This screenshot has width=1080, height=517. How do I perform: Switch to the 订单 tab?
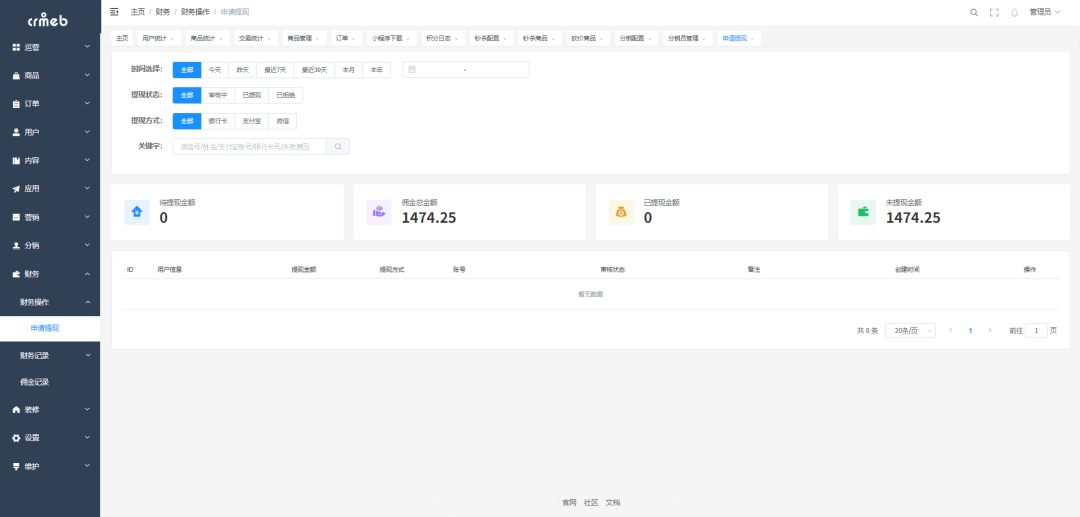coord(345,38)
